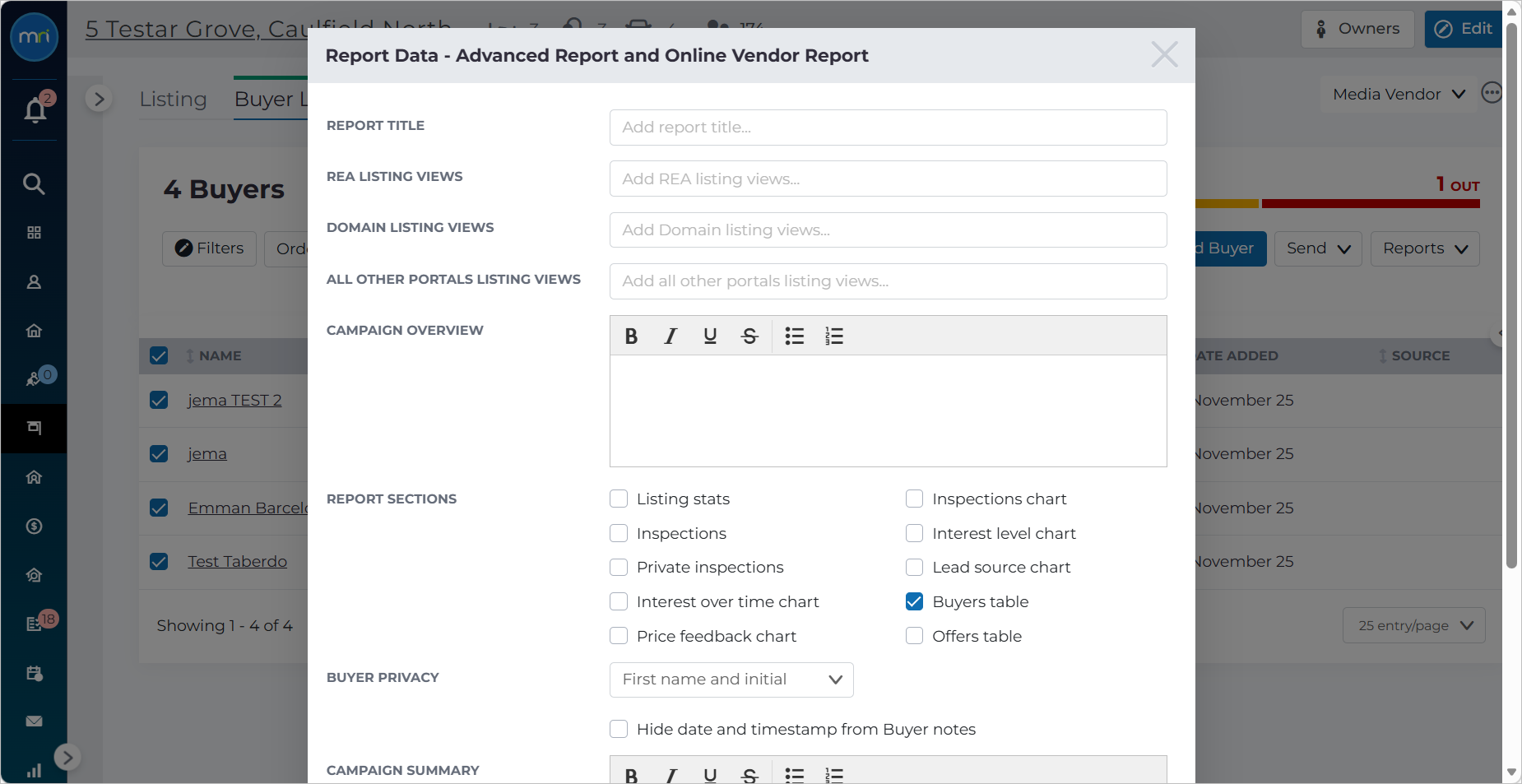Enable the Inspections chart checkbox
Screen dimensions: 1522x784
tap(914, 499)
